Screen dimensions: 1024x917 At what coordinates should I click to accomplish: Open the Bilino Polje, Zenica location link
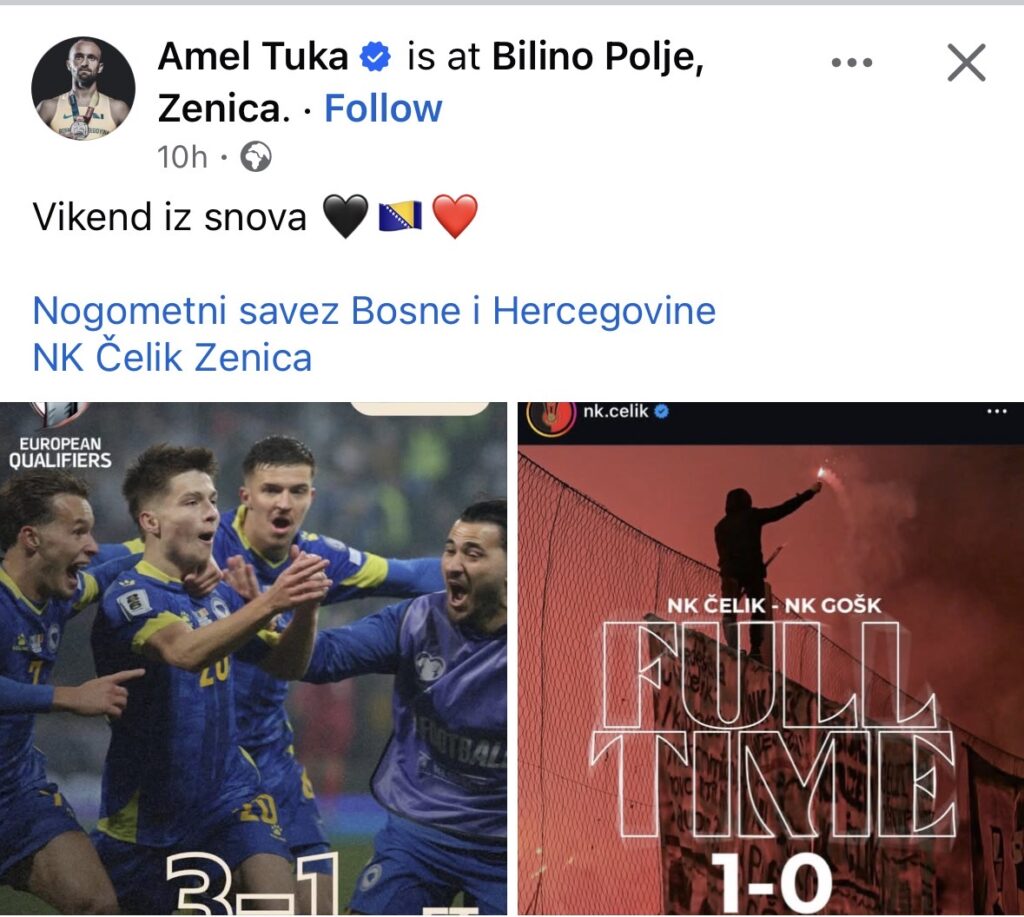tap(431, 82)
